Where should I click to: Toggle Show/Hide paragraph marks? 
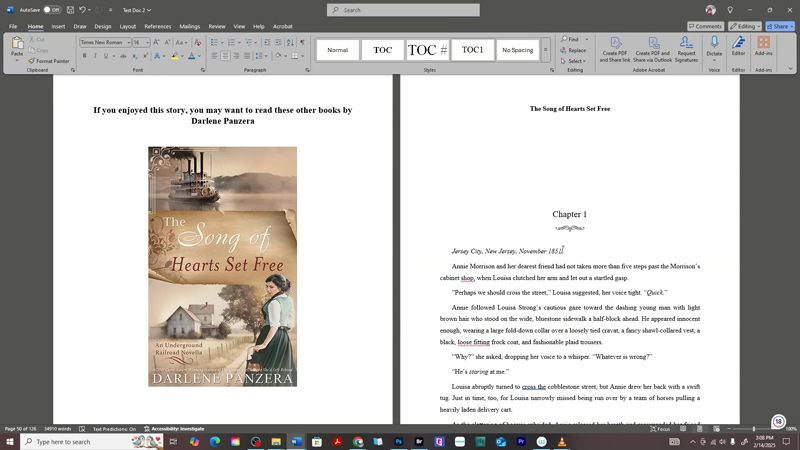tap(302, 42)
